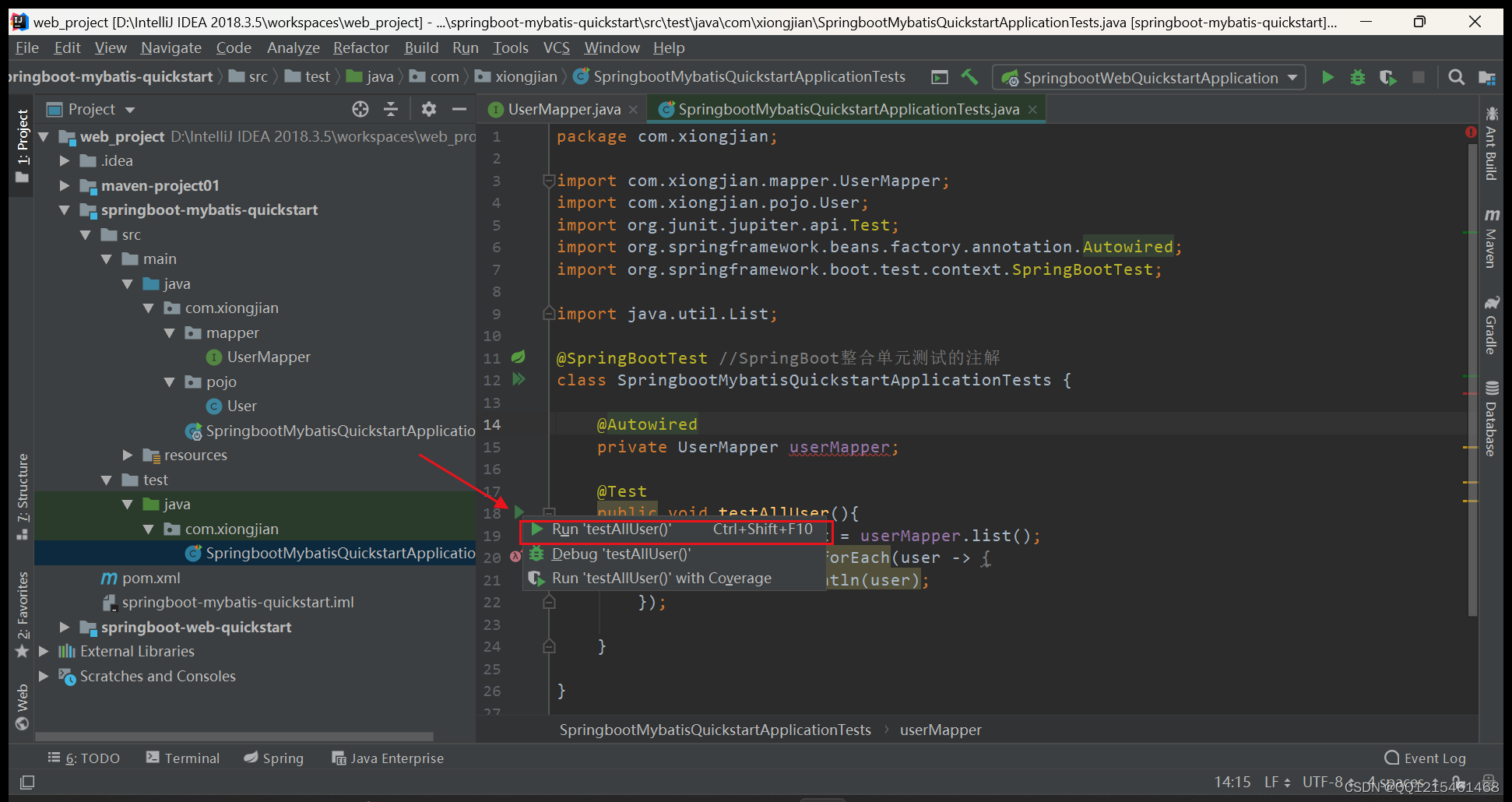Expand External Libraries node
1512x802 pixels.
pyautogui.click(x=44, y=651)
